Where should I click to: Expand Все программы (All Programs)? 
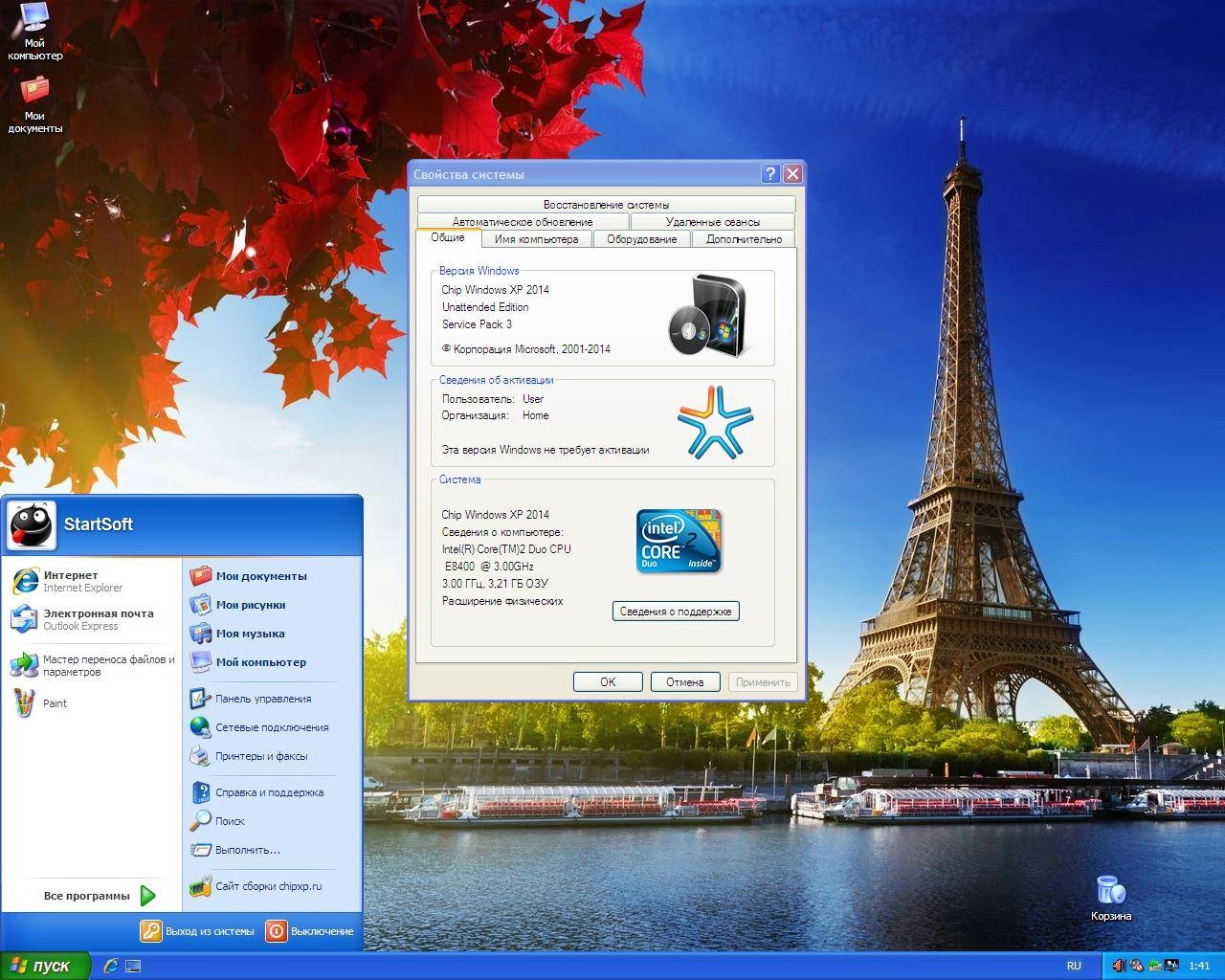pos(100,896)
